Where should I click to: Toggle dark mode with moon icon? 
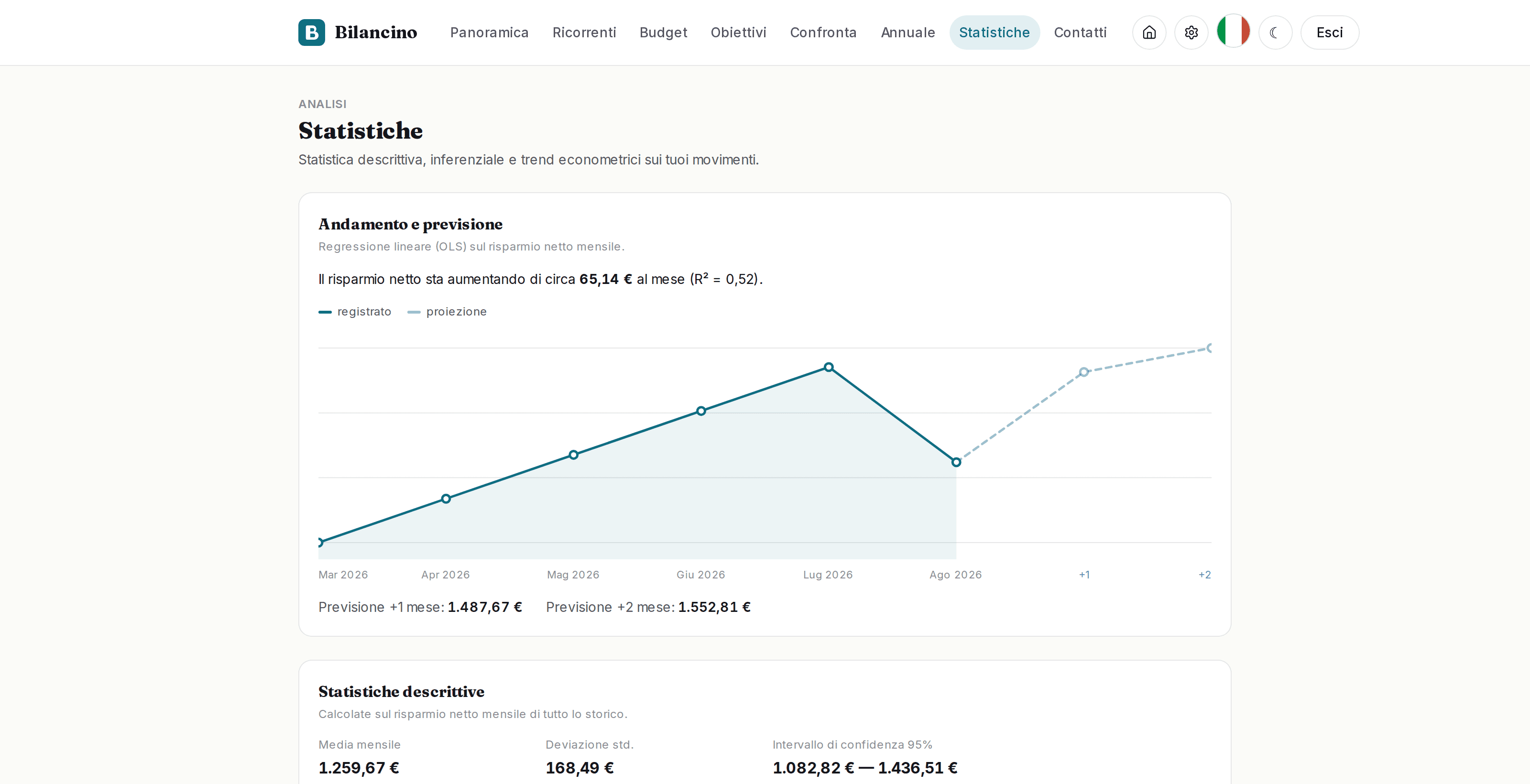coord(1275,32)
